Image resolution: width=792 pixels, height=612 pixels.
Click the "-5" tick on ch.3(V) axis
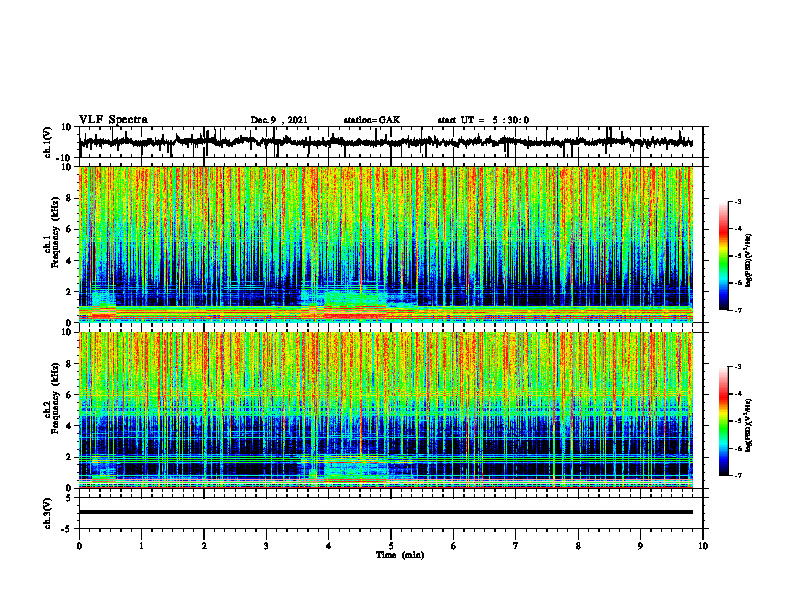(67, 529)
